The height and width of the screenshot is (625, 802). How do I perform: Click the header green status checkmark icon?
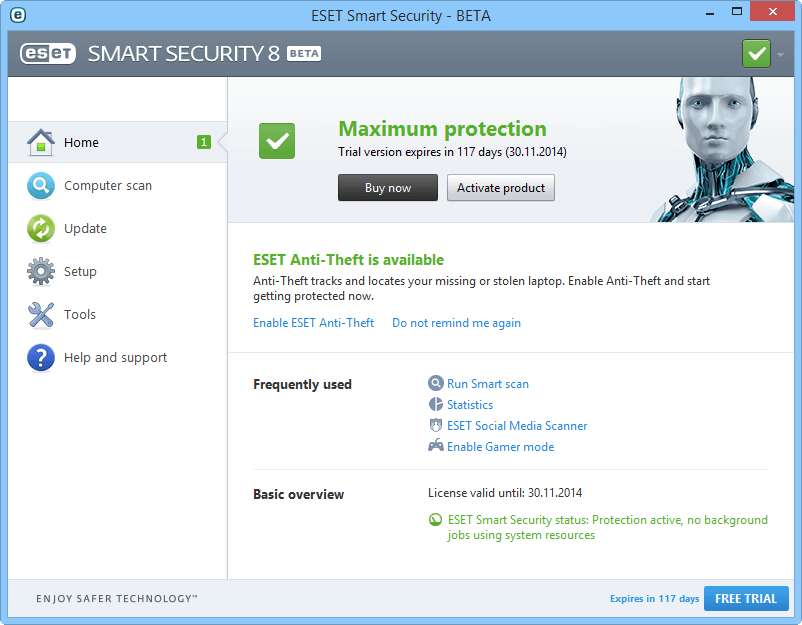click(x=756, y=54)
